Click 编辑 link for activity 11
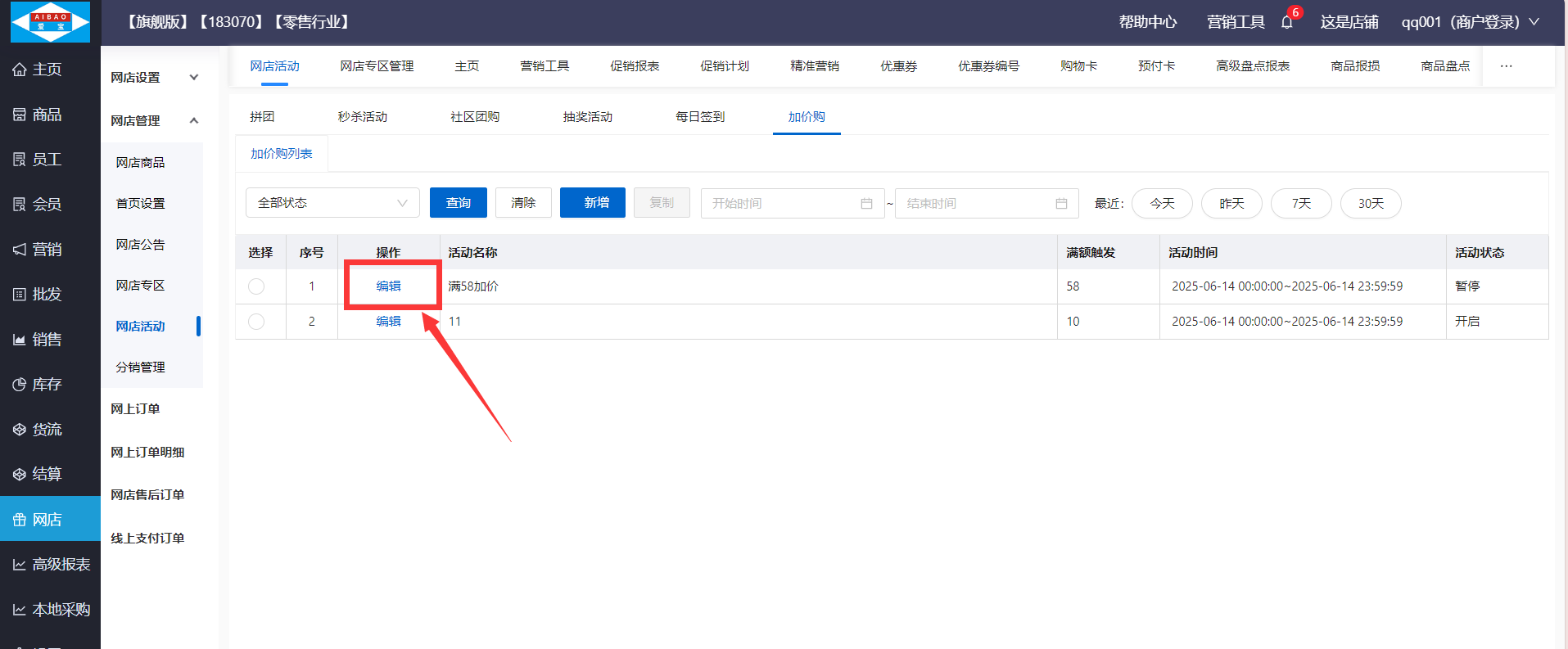 [388, 322]
